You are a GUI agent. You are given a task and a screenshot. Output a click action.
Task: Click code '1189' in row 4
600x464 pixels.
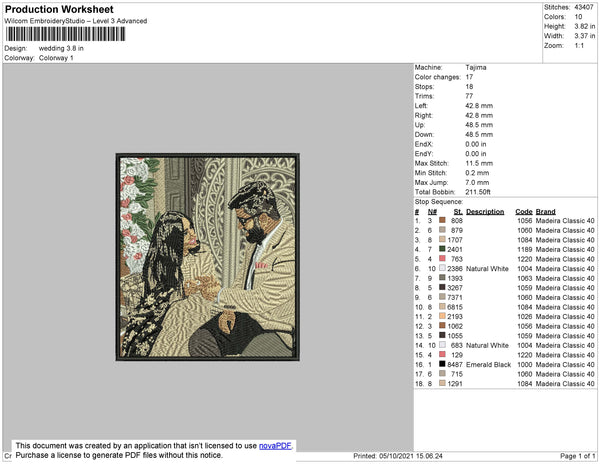pos(525,249)
